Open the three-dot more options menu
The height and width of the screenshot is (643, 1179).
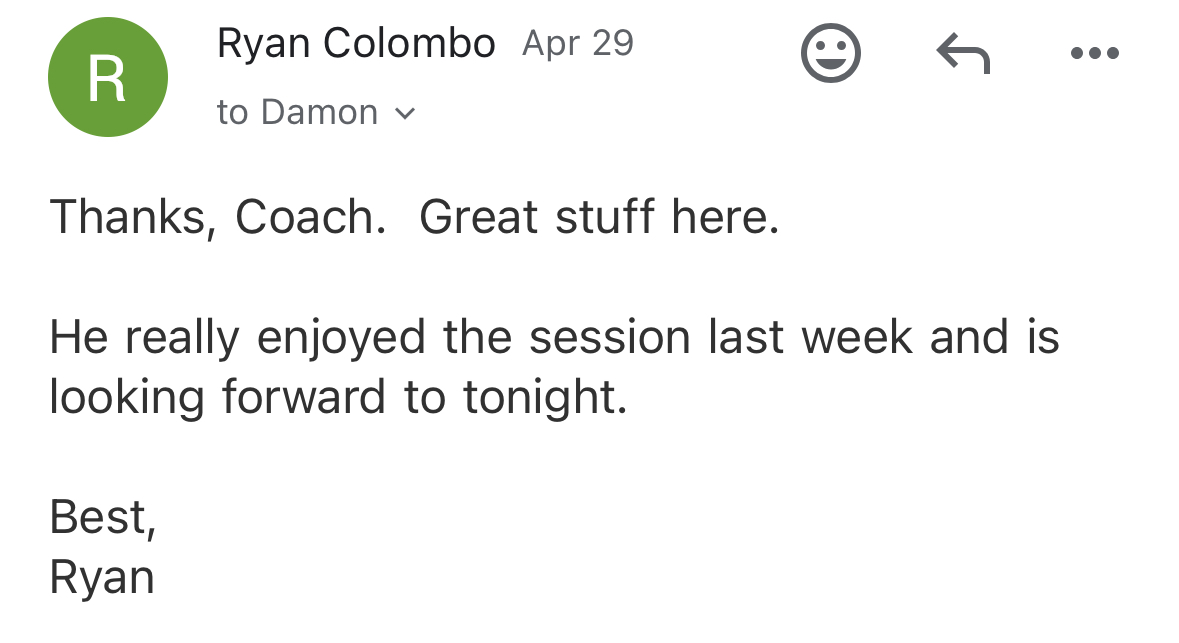pyautogui.click(x=1095, y=54)
